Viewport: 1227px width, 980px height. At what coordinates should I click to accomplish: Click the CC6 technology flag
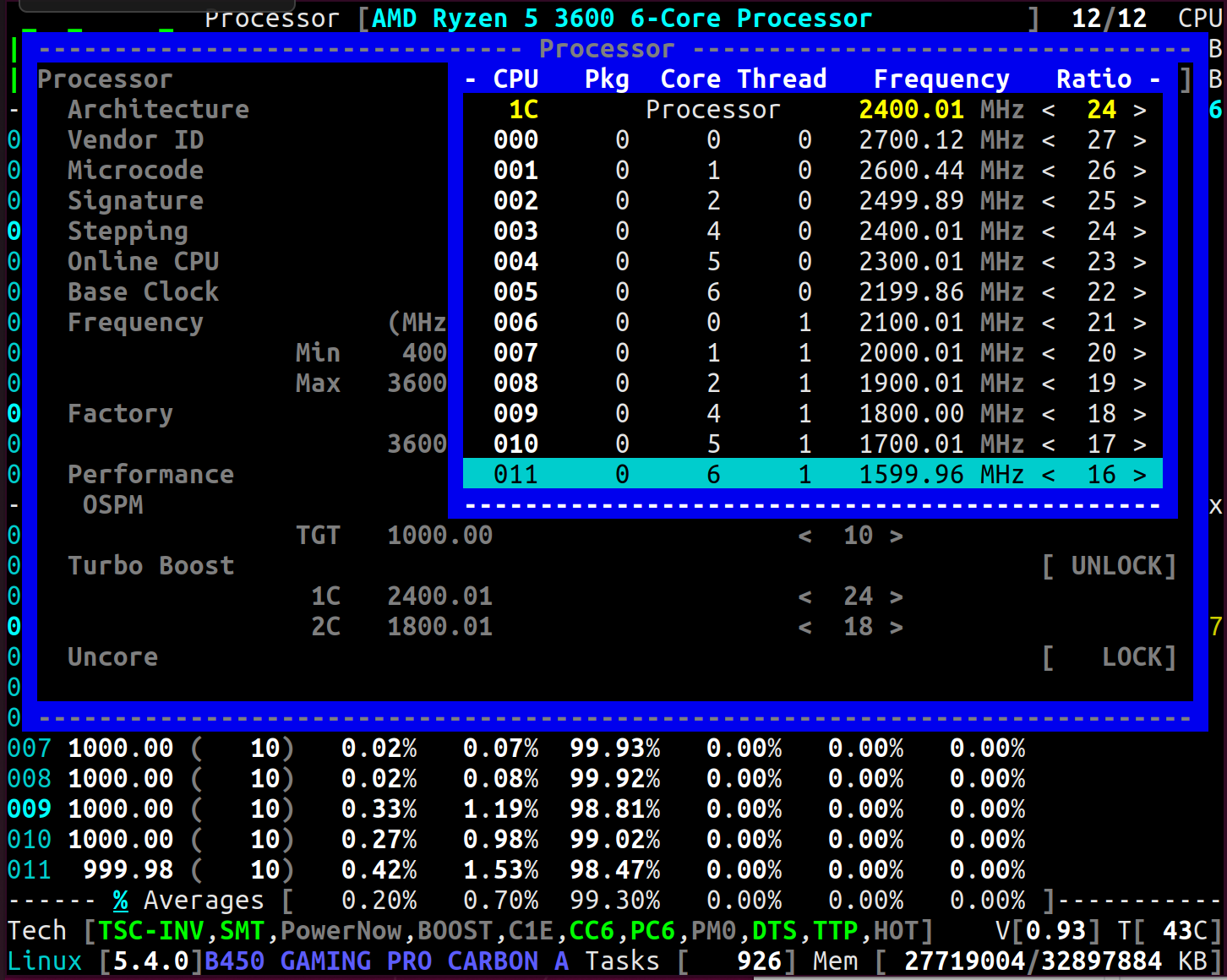coord(592,931)
